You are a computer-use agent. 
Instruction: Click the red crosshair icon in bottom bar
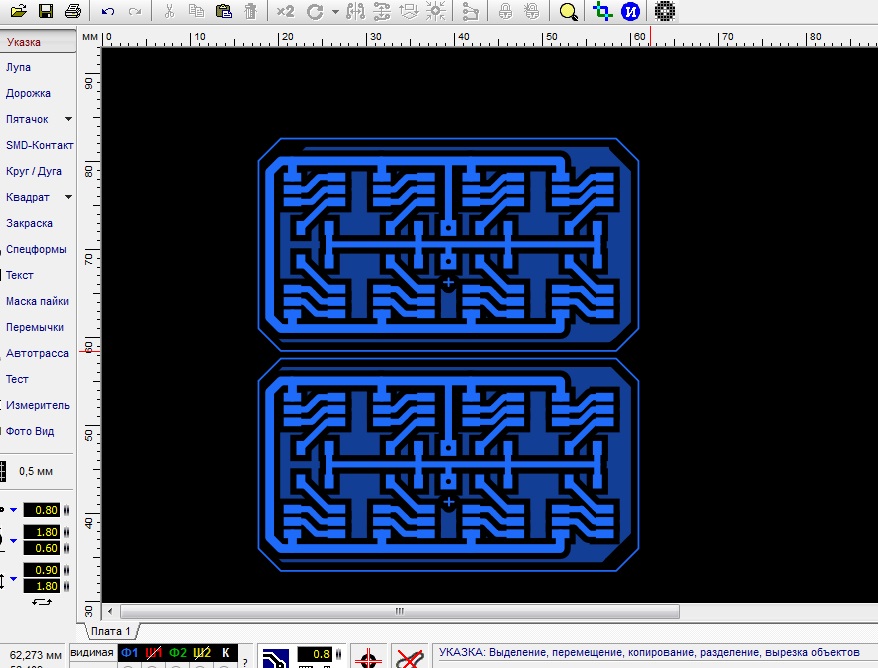point(368,657)
